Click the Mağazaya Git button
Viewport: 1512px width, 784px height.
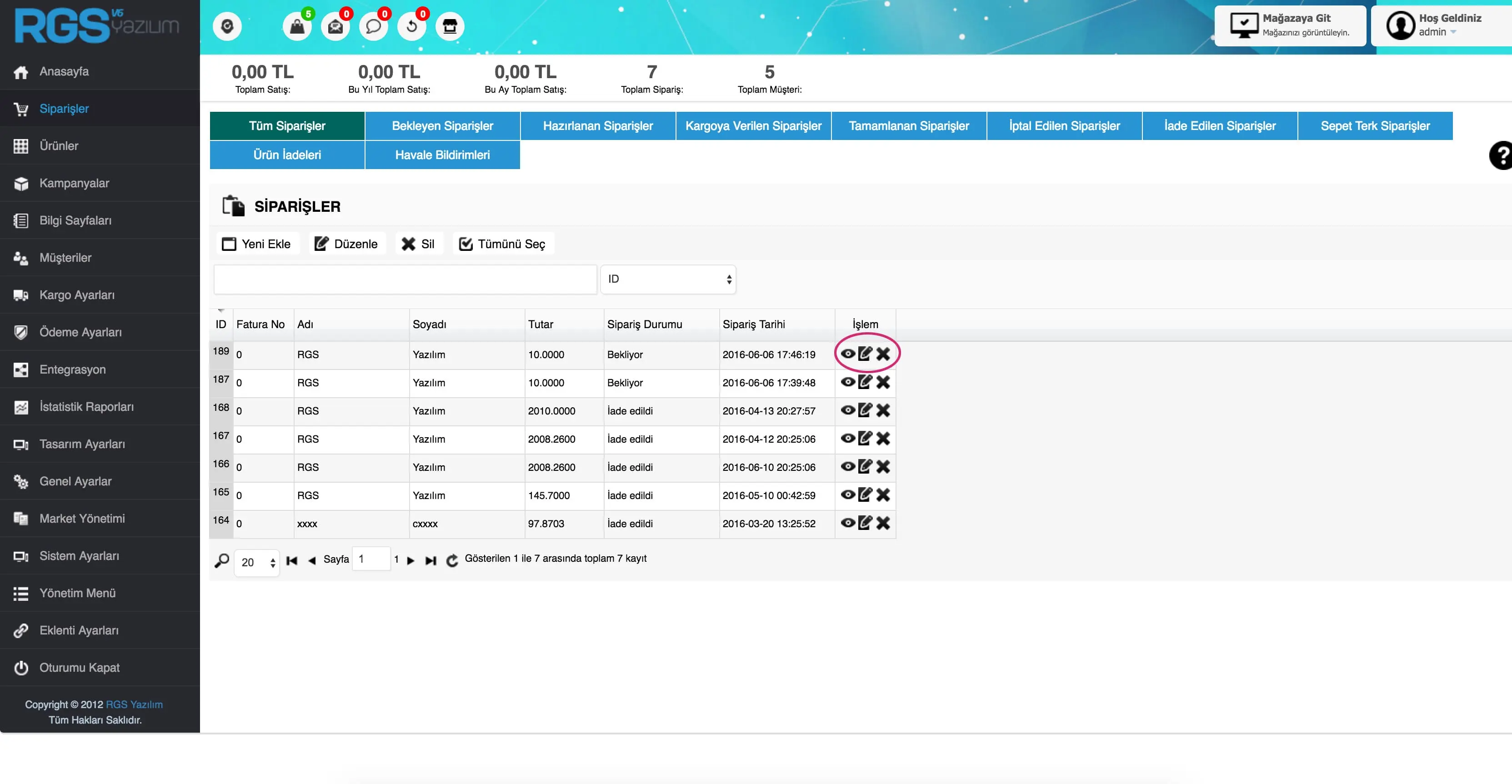[x=1290, y=25]
